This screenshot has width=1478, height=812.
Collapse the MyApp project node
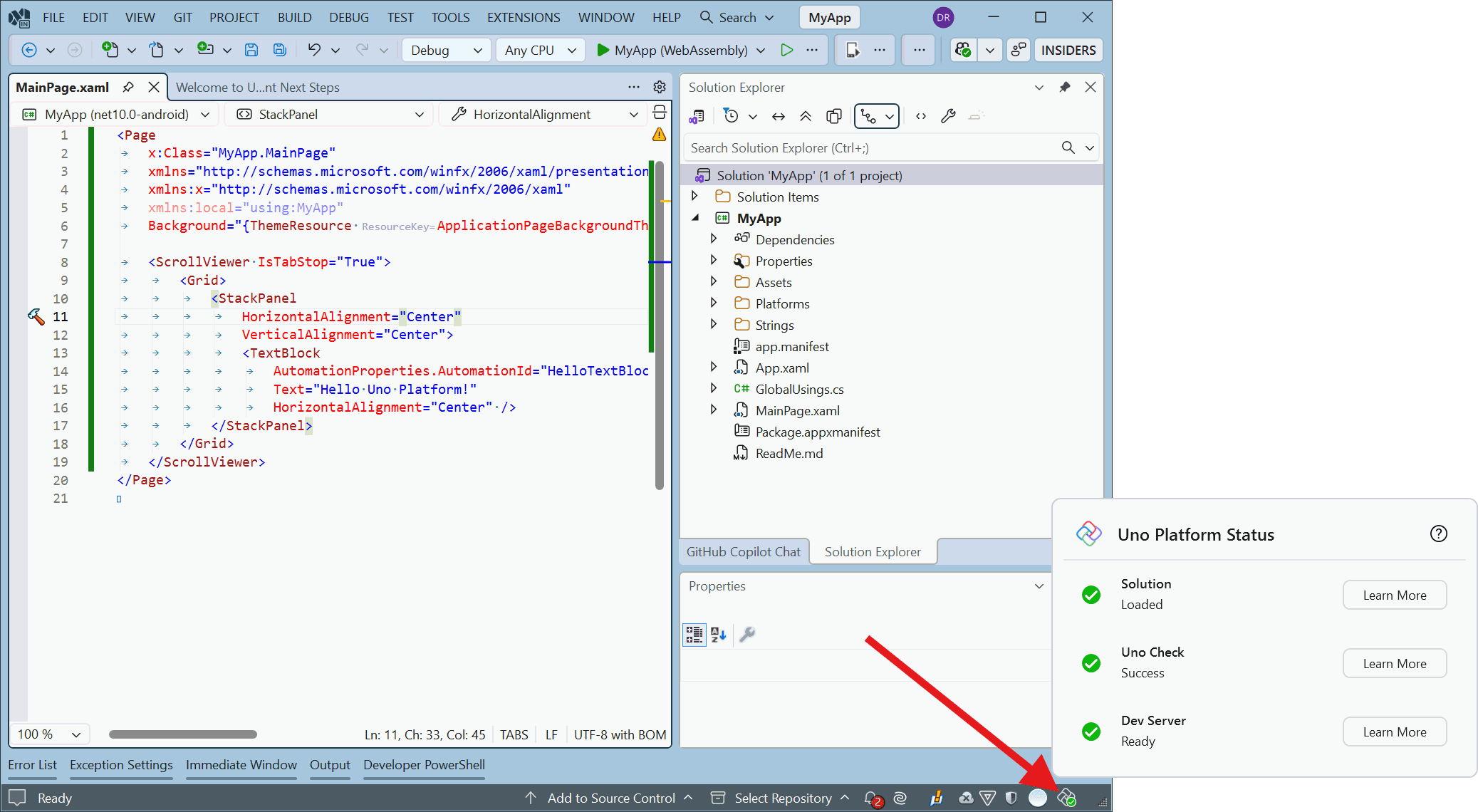[696, 218]
